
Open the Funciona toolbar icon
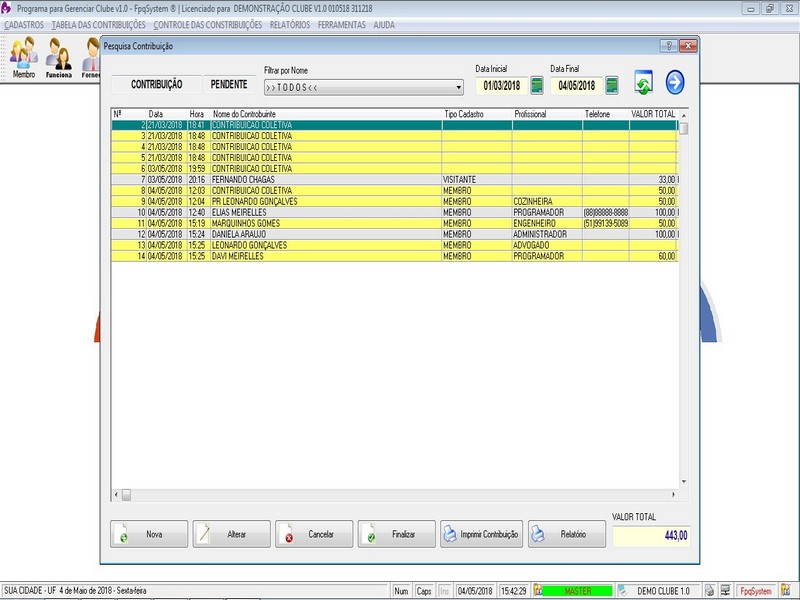point(58,57)
